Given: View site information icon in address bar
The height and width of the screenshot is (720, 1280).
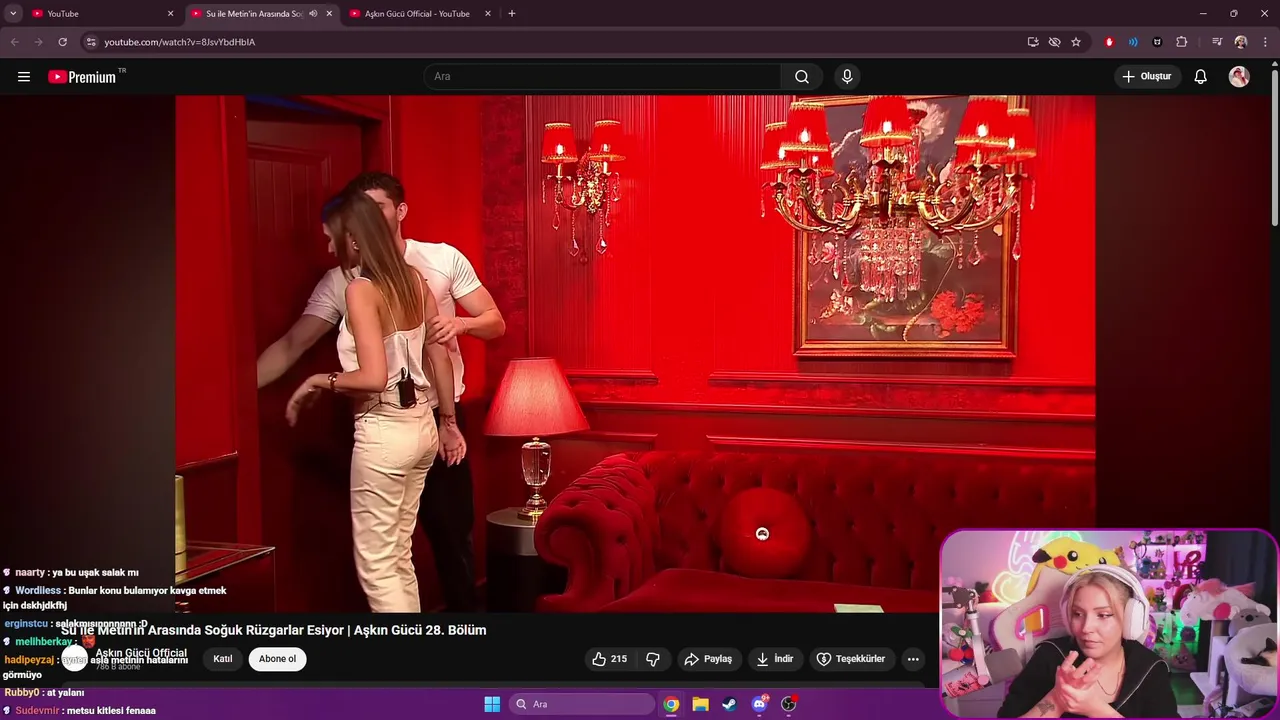Looking at the screenshot, I should click(x=91, y=42).
